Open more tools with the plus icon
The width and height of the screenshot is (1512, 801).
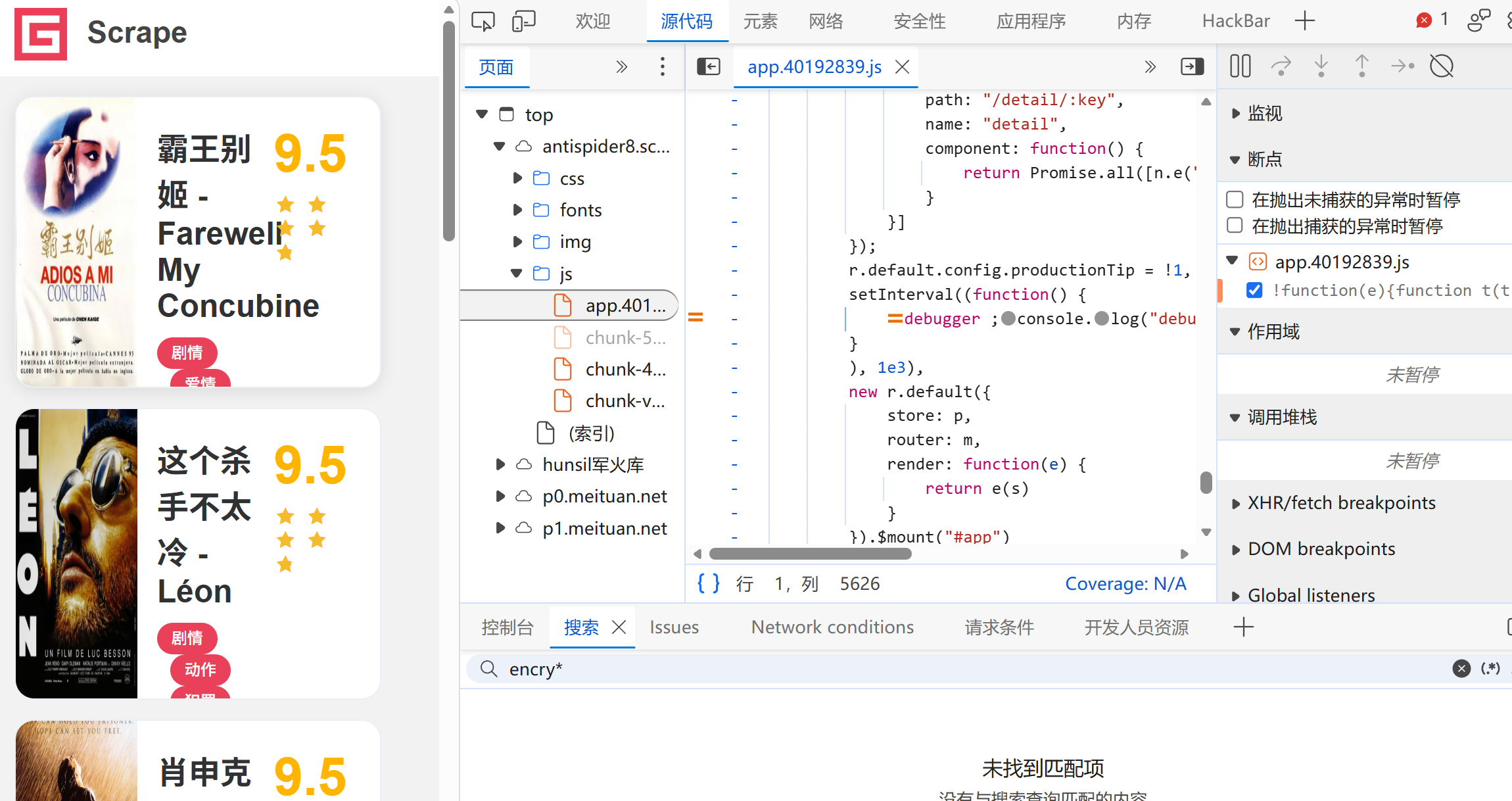[x=1304, y=21]
